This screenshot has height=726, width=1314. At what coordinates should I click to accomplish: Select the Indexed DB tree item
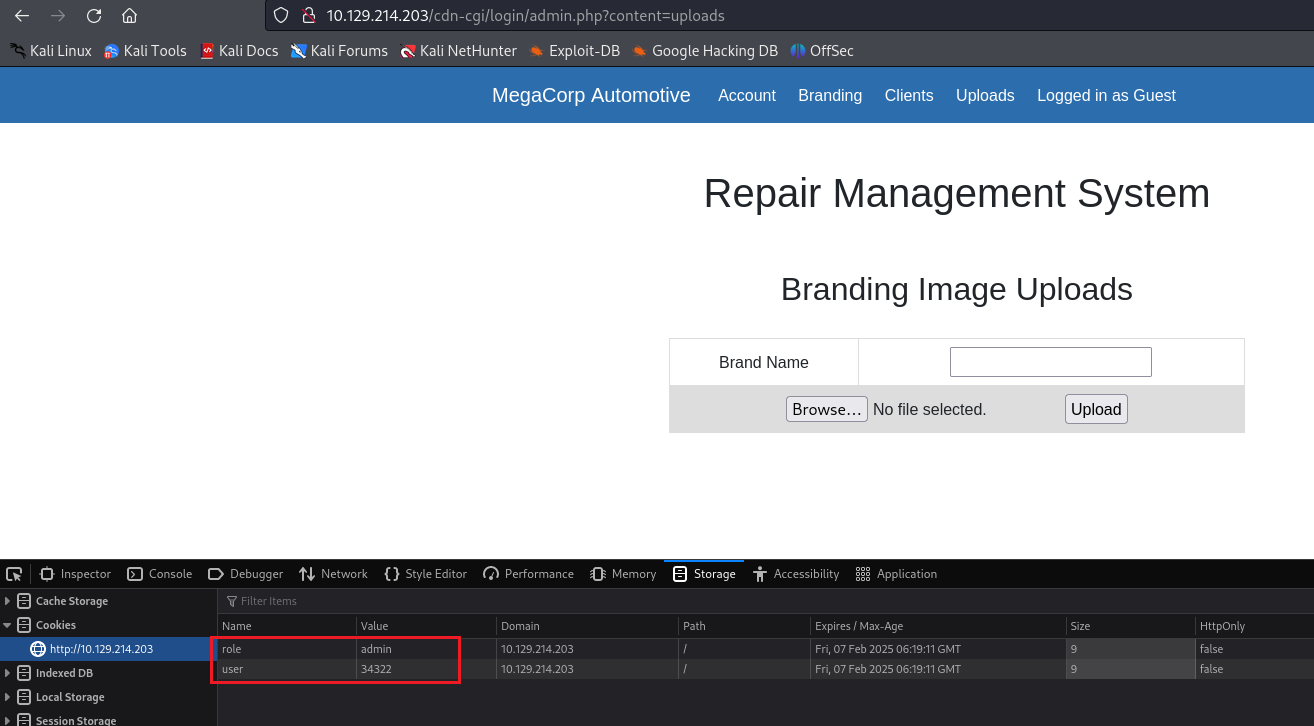(64, 673)
